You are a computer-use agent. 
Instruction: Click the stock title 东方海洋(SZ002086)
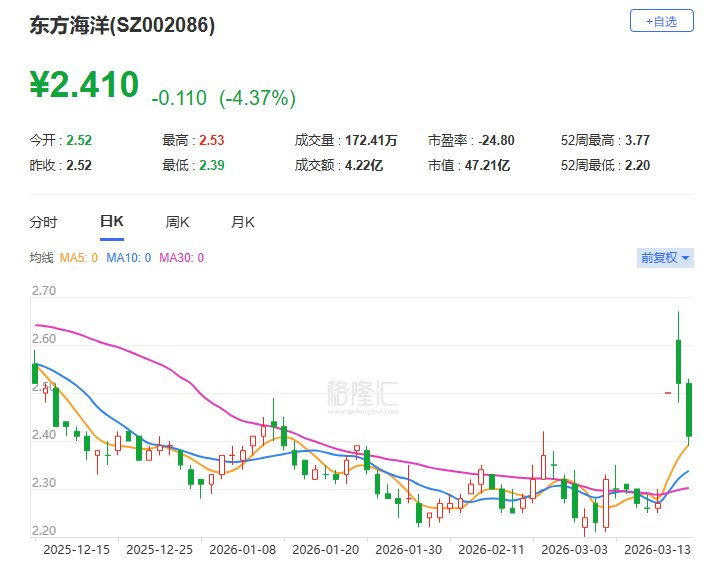pyautogui.click(x=122, y=25)
